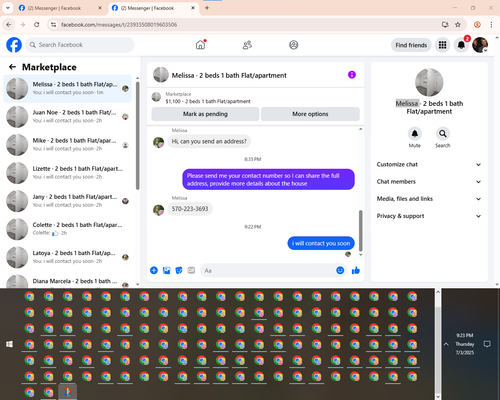Open Chrome three-dot menu

(491, 25)
